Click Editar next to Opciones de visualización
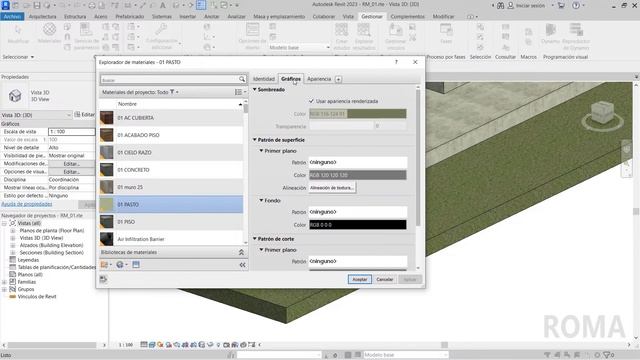640x360 pixels. [x=71, y=172]
